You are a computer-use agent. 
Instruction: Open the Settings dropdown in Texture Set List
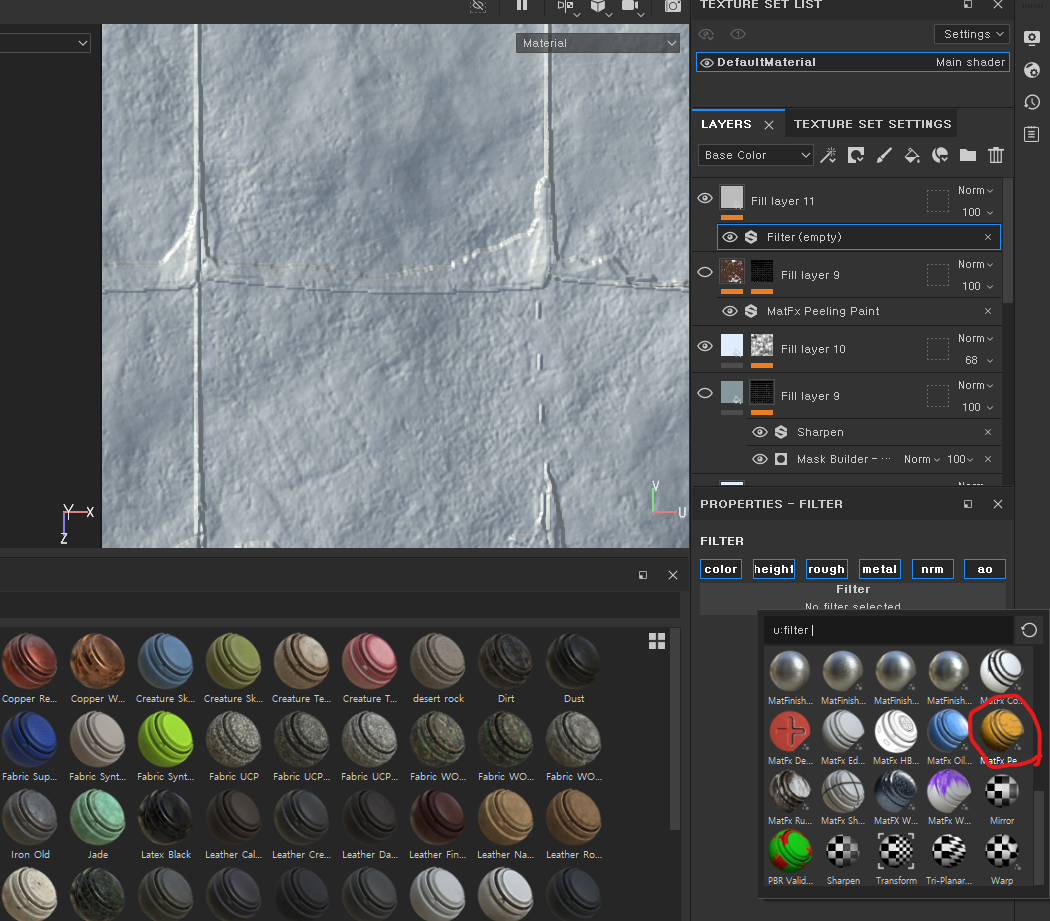pyautogui.click(x=972, y=34)
